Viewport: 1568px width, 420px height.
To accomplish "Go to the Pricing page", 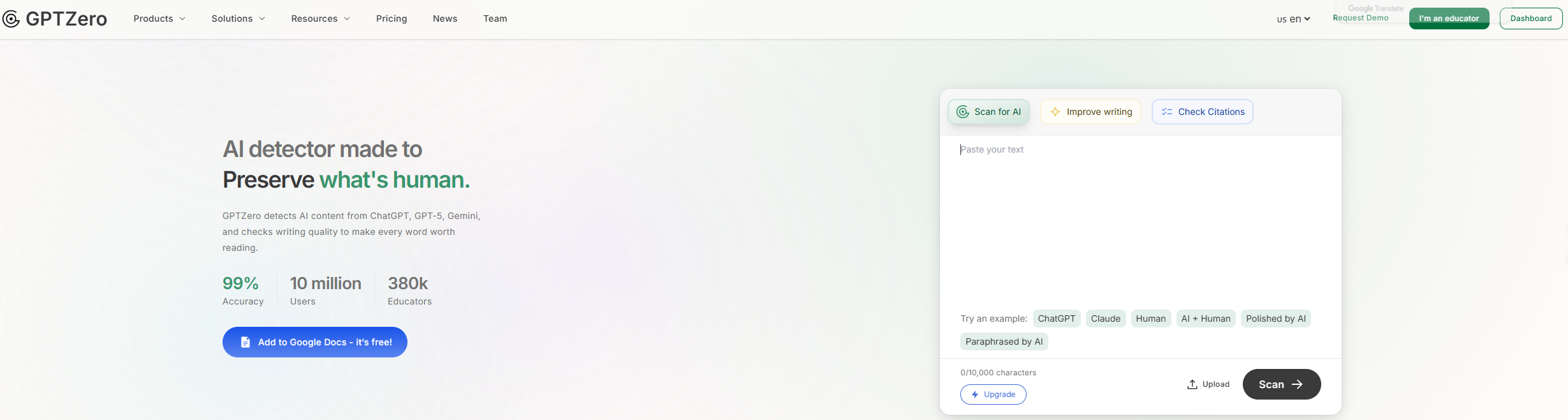I will click(392, 19).
